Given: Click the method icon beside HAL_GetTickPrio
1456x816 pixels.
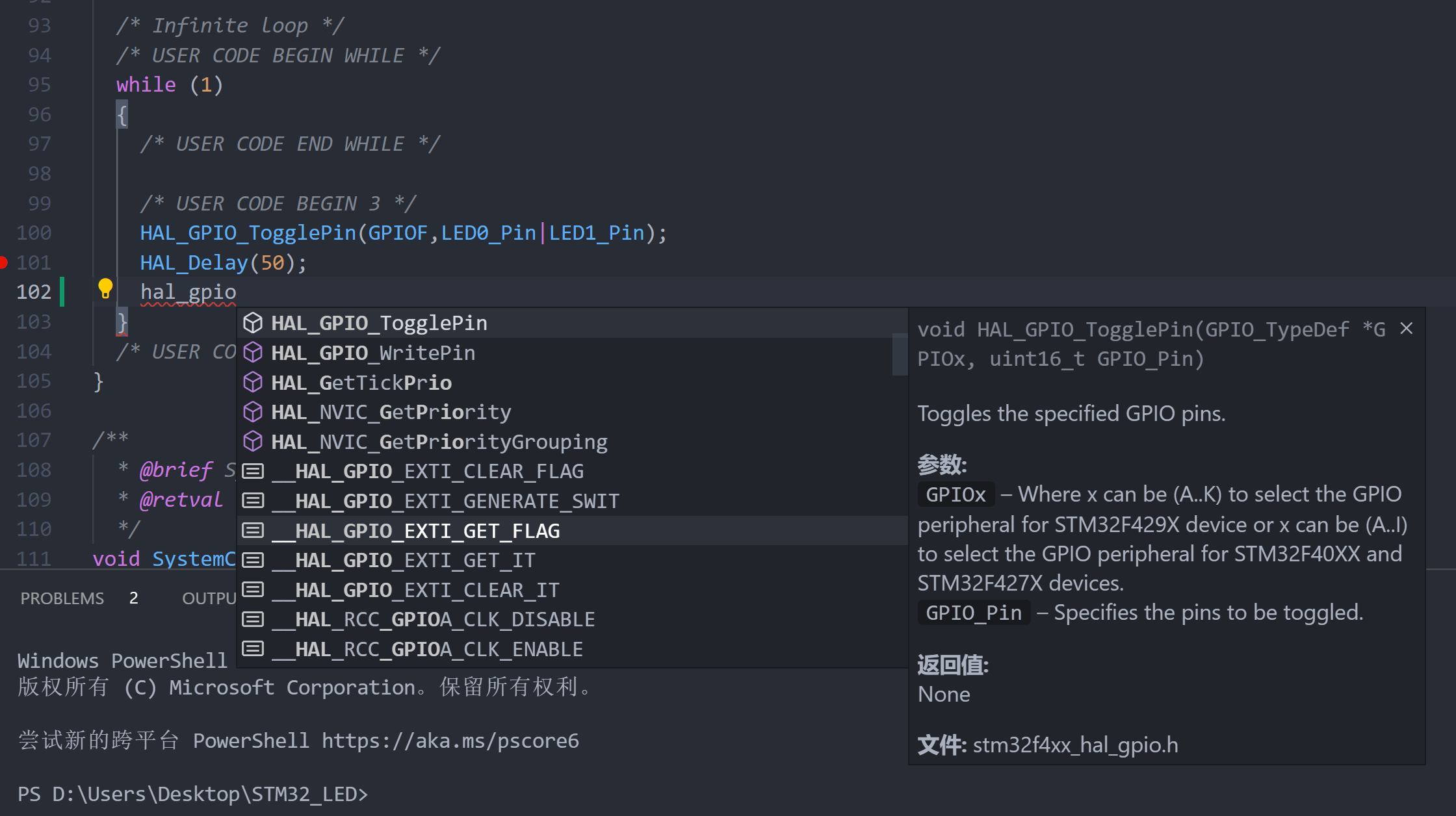Looking at the screenshot, I should (253, 382).
